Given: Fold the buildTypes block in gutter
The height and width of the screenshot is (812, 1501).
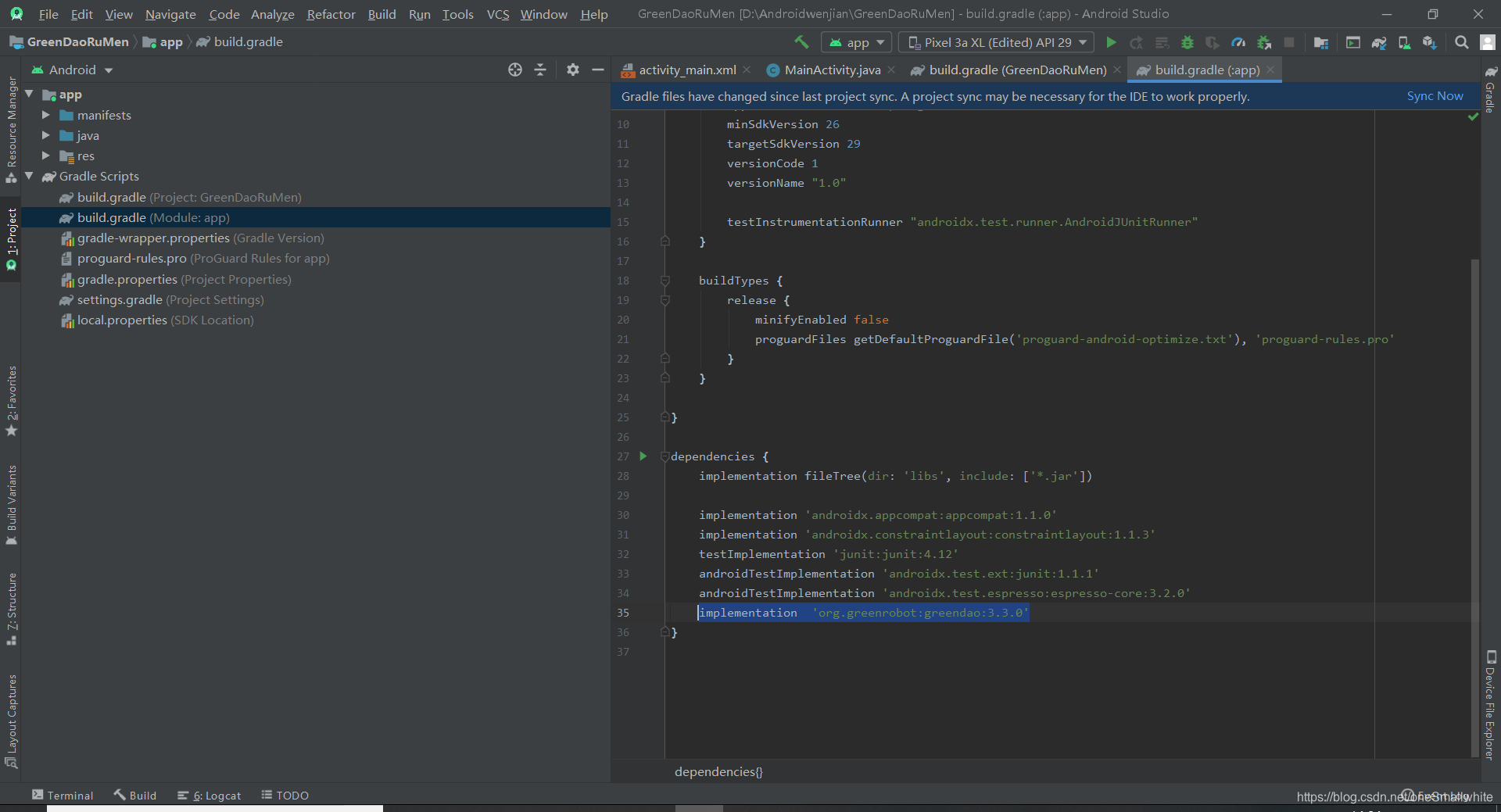Looking at the screenshot, I should (x=665, y=281).
